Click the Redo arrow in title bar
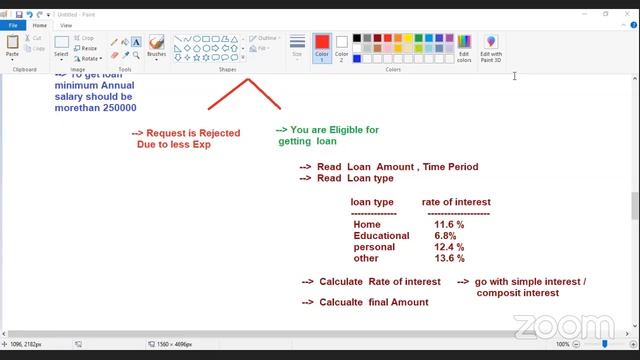 (39, 15)
